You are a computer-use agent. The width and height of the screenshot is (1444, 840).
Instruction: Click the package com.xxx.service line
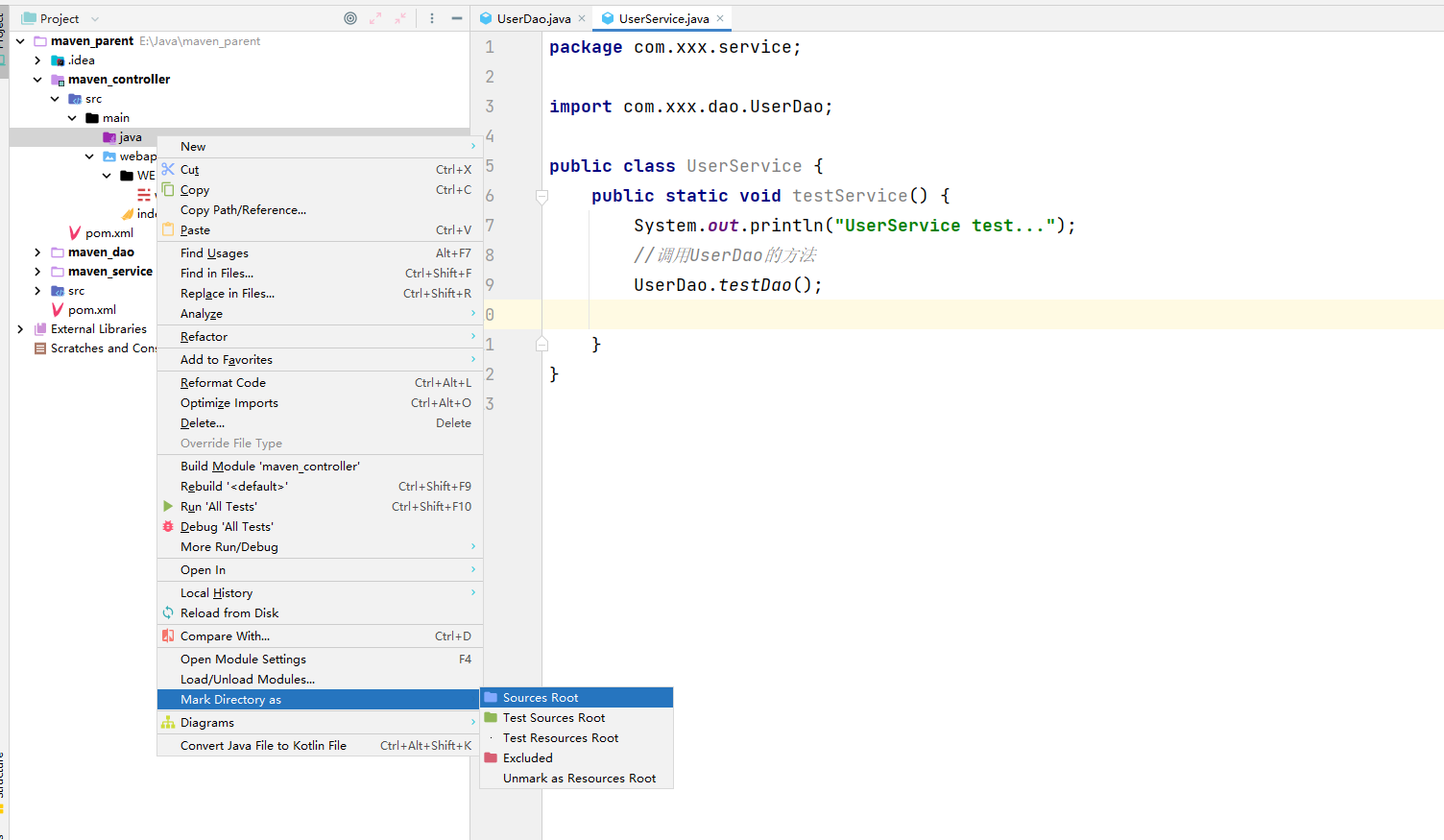point(675,47)
